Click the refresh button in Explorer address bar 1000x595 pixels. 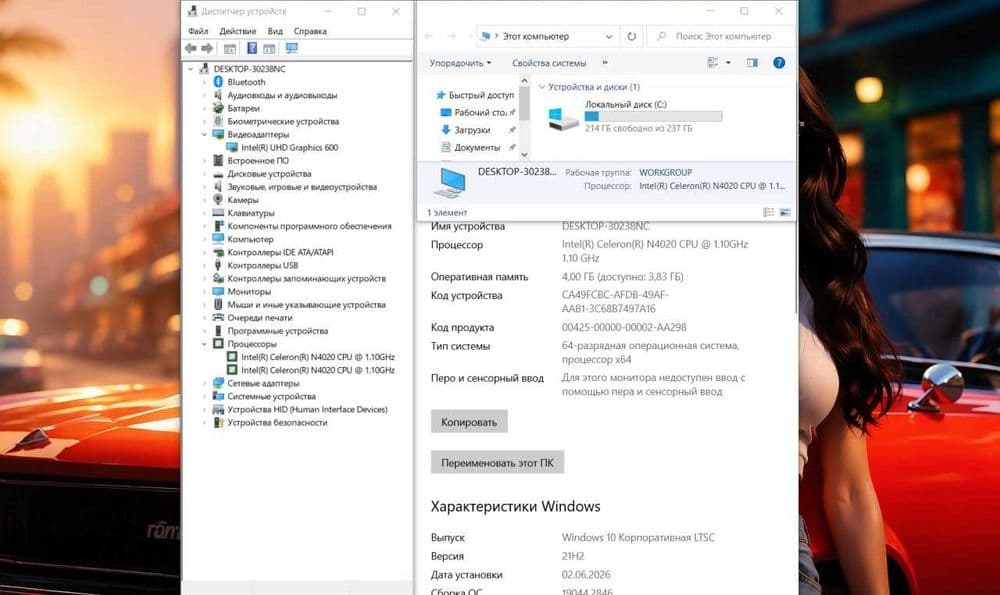click(x=631, y=36)
